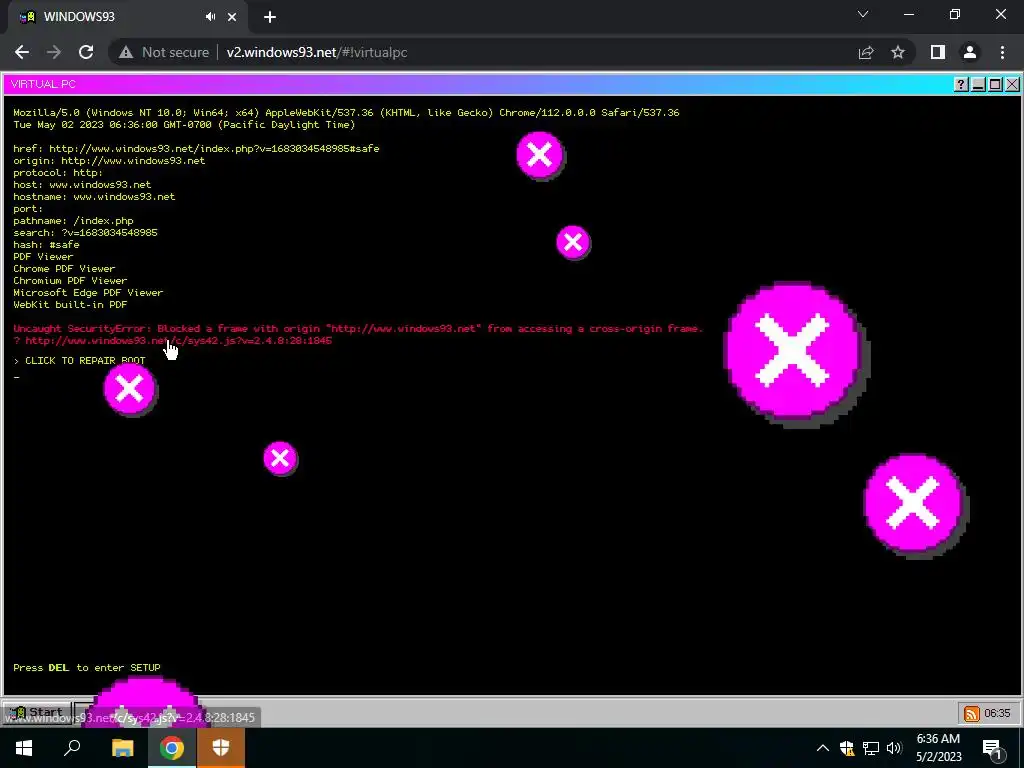Open Chrome three-dot menu

[1002, 52]
